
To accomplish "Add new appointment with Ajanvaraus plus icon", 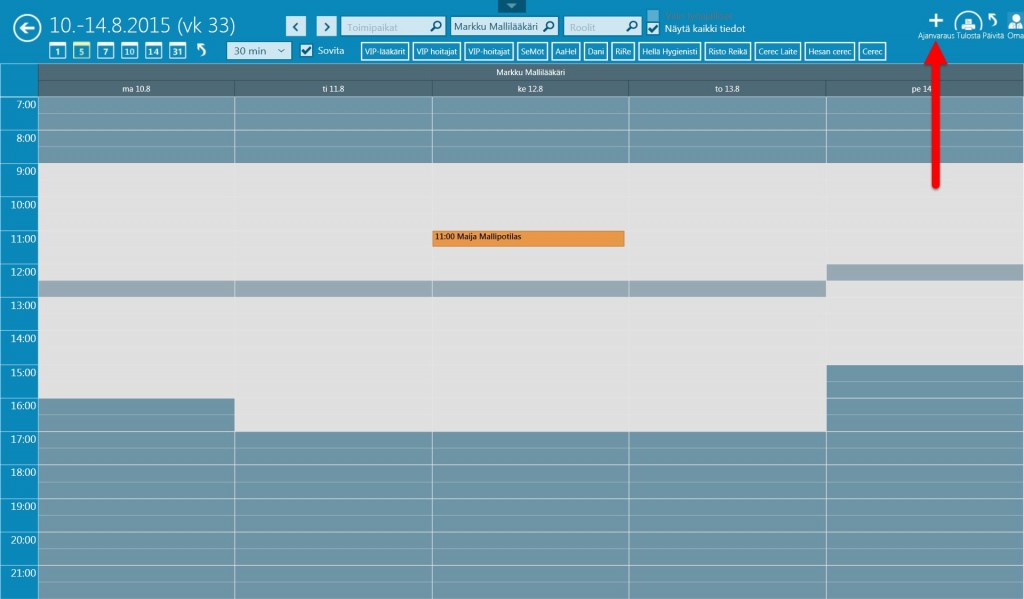I will [936, 21].
